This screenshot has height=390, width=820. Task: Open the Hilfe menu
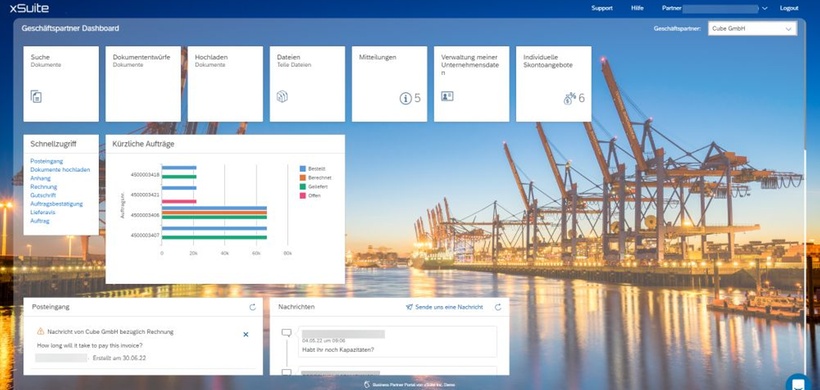click(637, 8)
